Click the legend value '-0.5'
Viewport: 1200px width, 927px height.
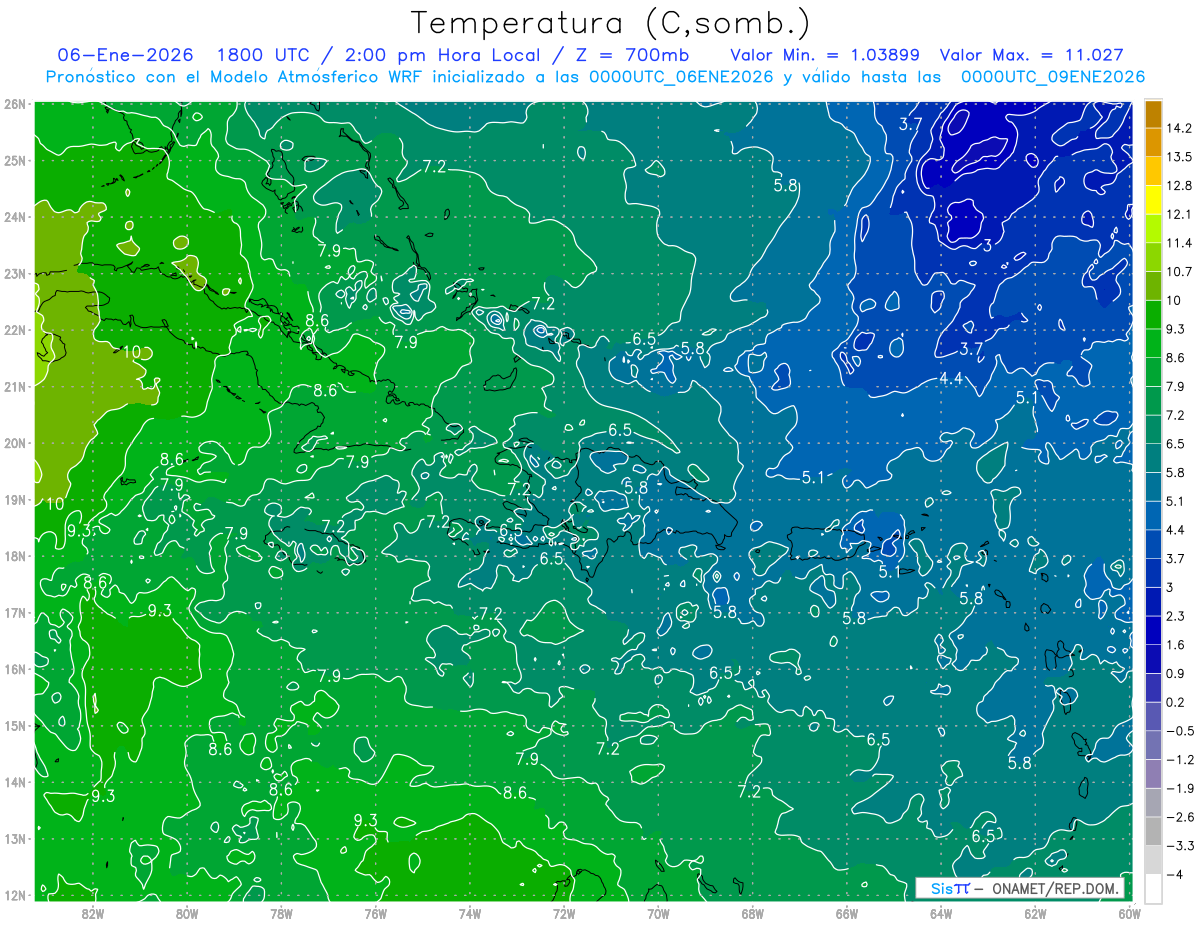[1179, 731]
